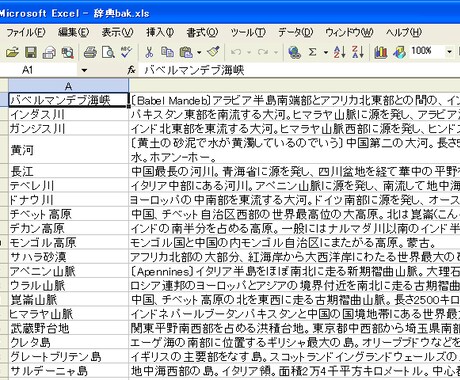Click the permission/email icon beside Save
This screenshot has width=460, height=380.
(49, 52)
